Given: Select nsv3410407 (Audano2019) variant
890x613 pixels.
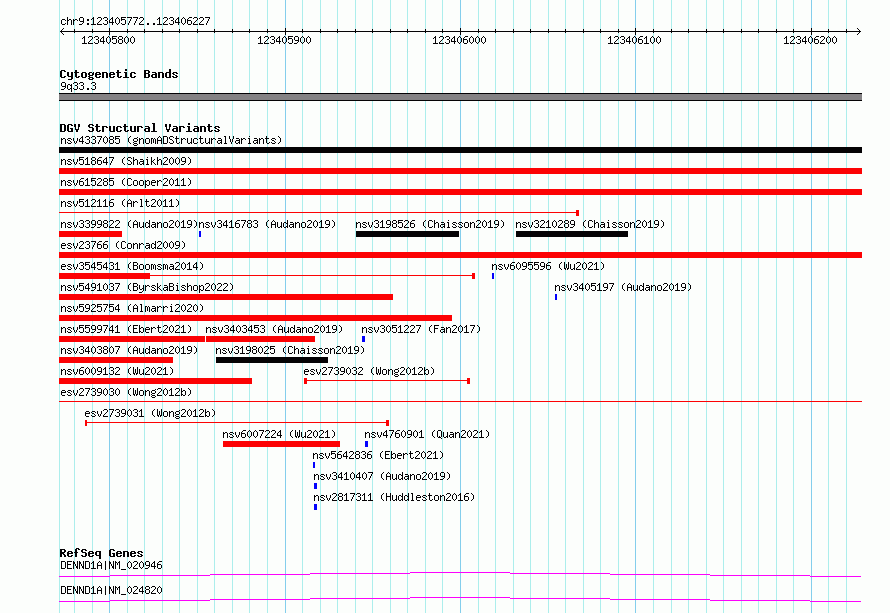Looking at the screenshot, I should pos(383,476).
